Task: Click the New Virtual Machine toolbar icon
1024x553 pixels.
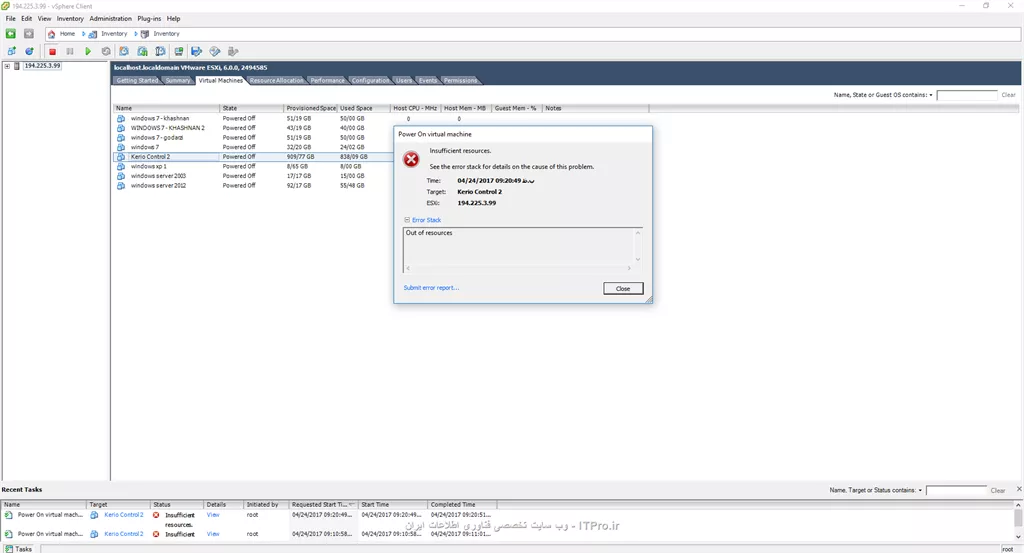Action: click(x=11, y=51)
